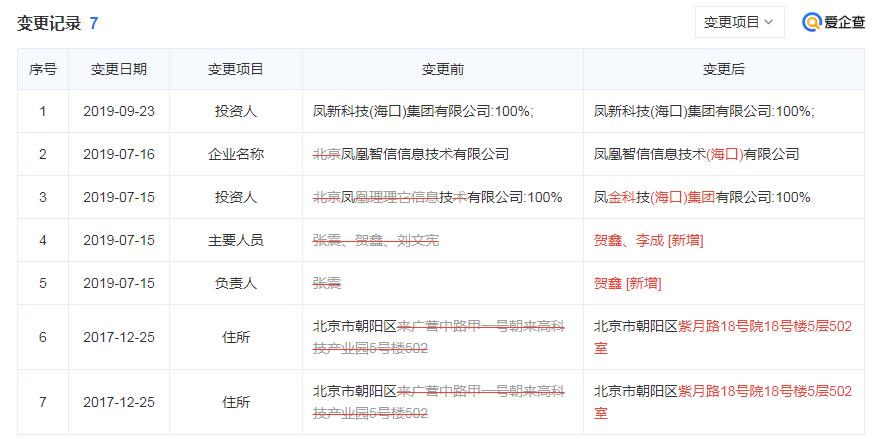Click 投资人 in row number 3
This screenshot has width=873, height=439.
click(x=236, y=197)
